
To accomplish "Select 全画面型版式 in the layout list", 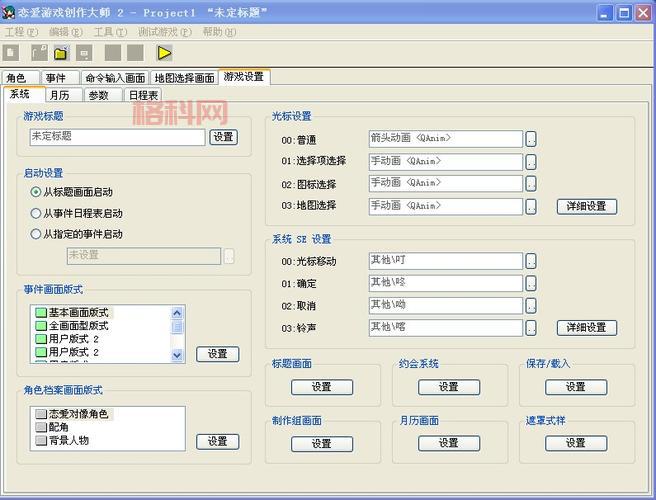I will tap(78, 326).
